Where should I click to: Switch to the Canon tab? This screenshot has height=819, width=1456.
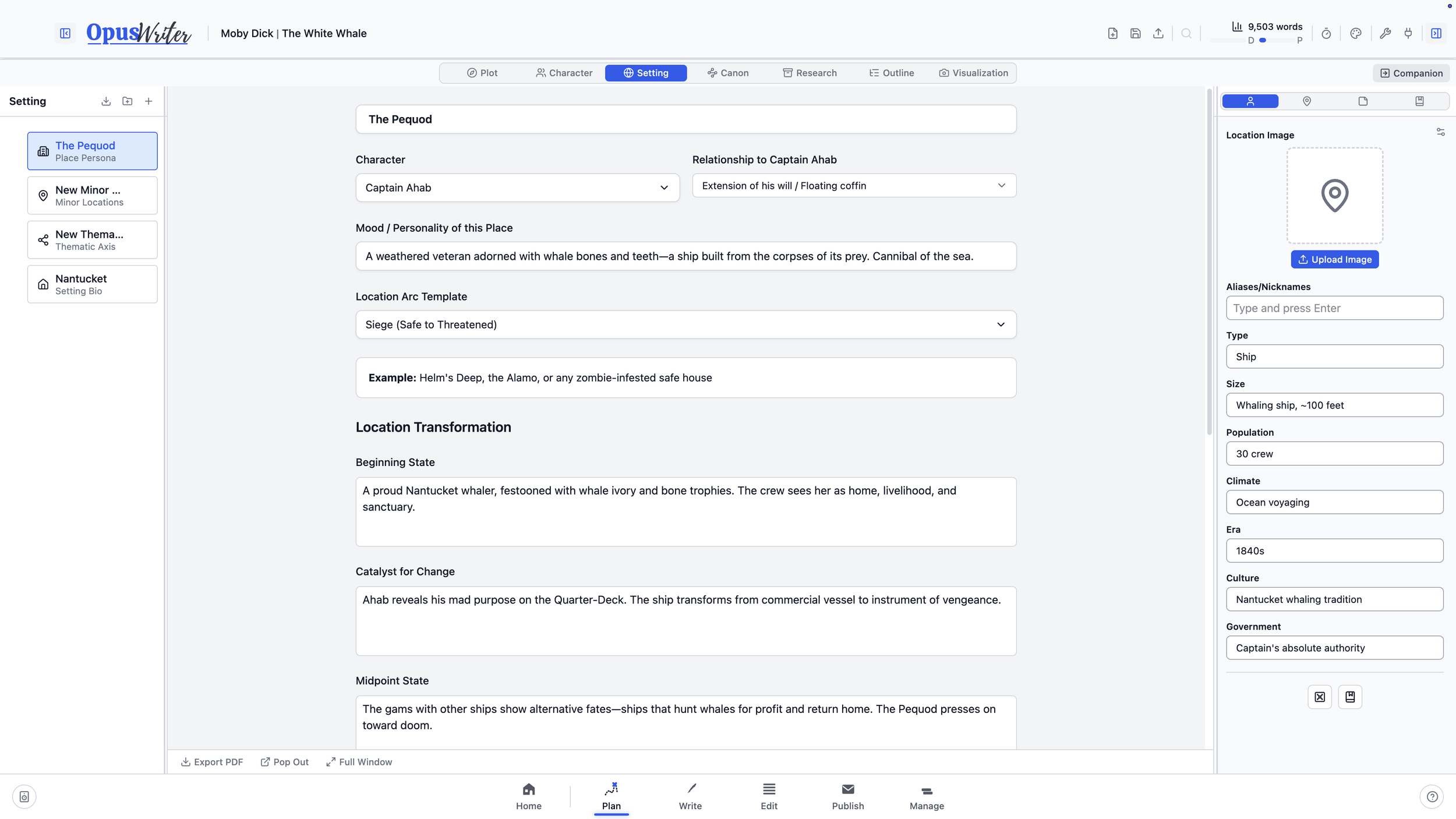[x=728, y=73]
